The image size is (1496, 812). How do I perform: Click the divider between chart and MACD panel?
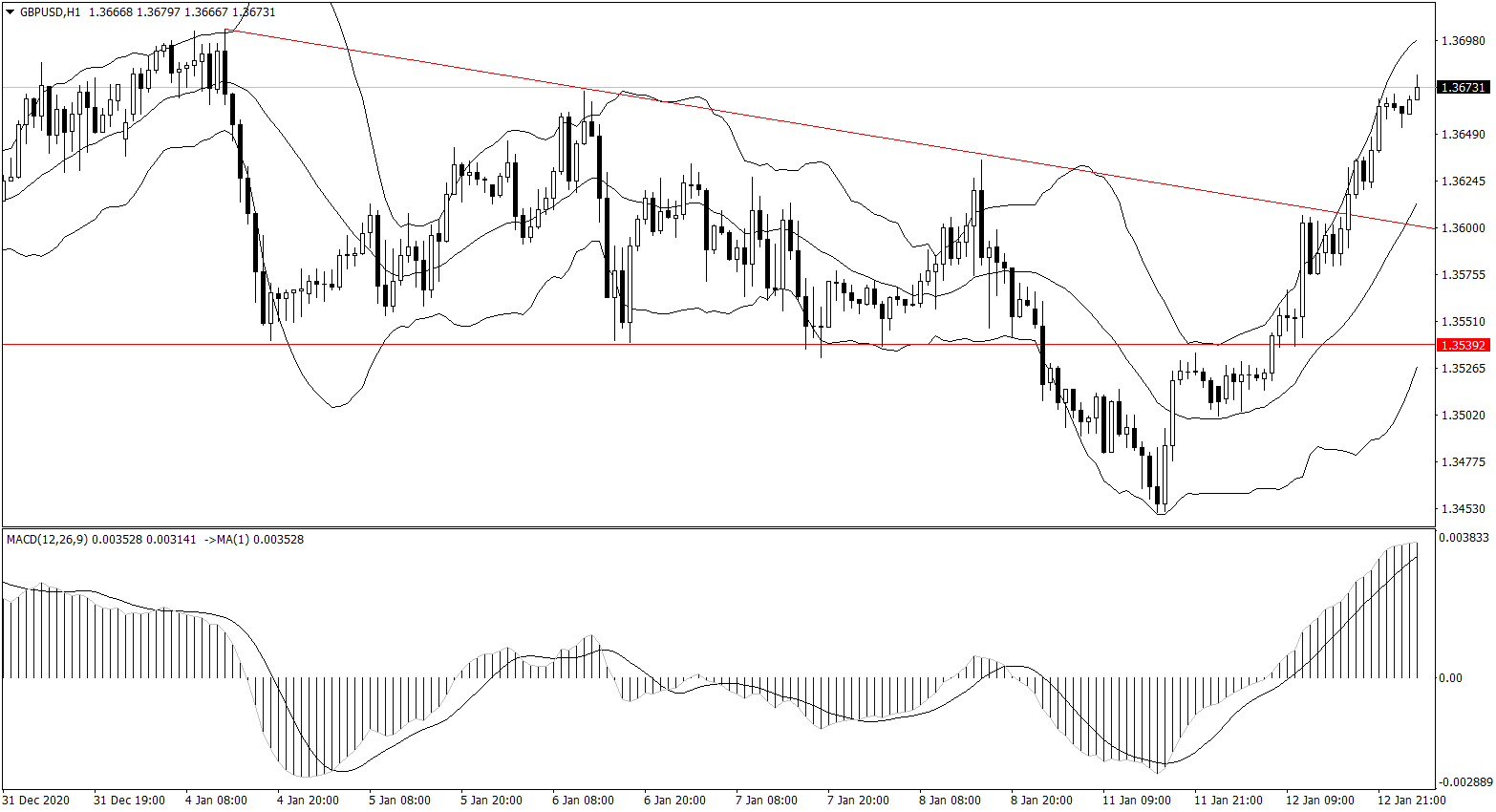pos(716,527)
